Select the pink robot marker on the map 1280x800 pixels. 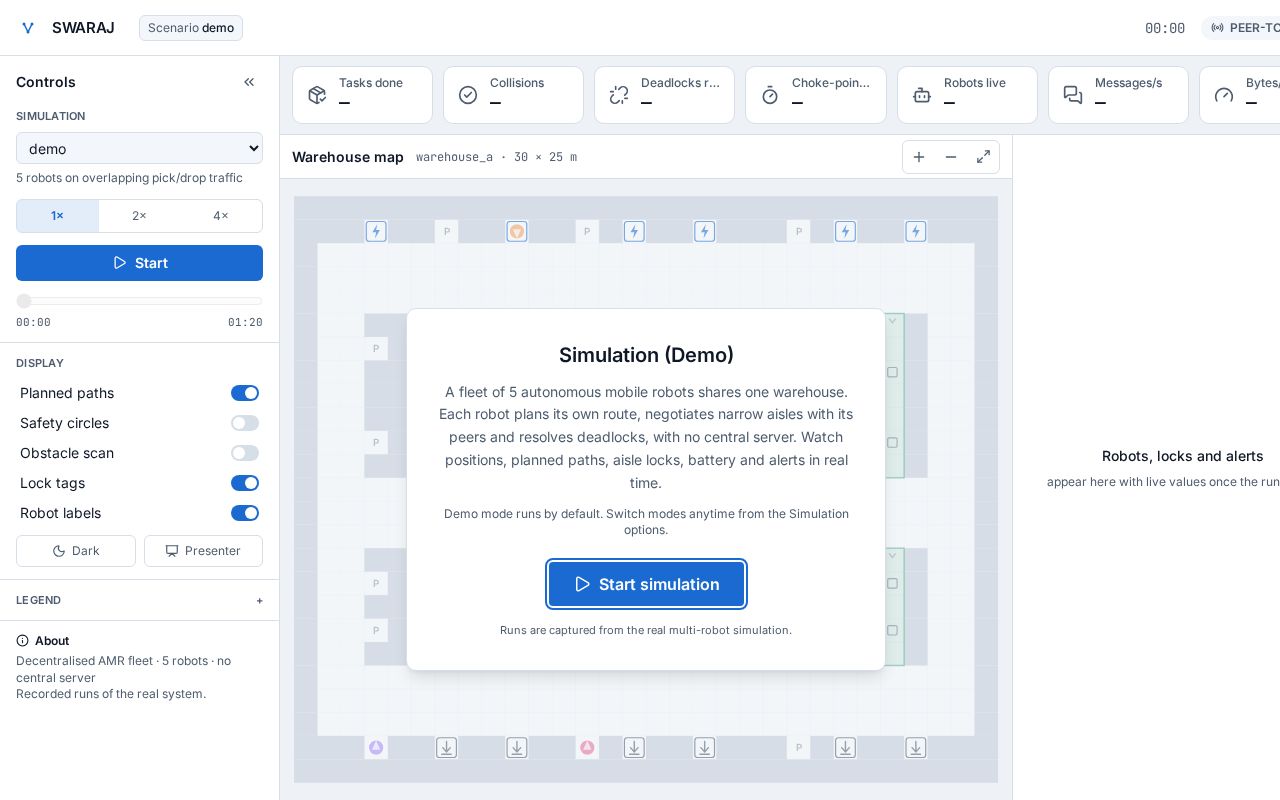click(587, 747)
